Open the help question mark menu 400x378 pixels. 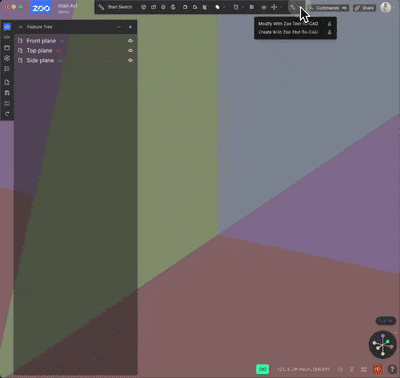[x=392, y=369]
